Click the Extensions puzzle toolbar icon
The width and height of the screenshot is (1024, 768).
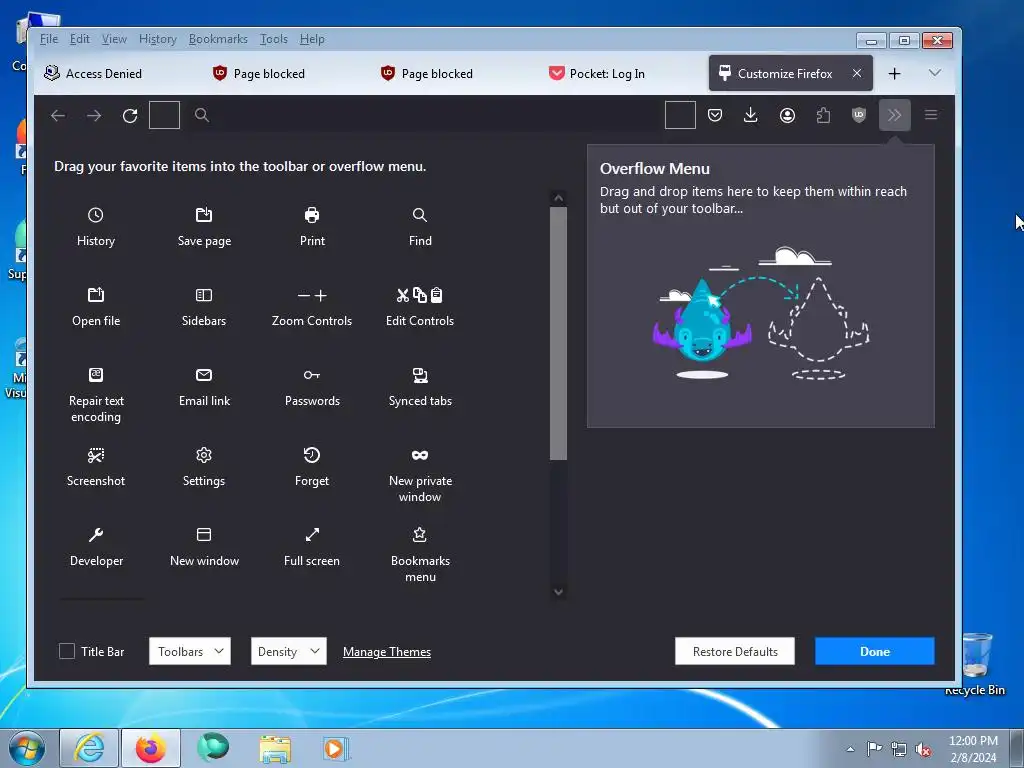(824, 116)
